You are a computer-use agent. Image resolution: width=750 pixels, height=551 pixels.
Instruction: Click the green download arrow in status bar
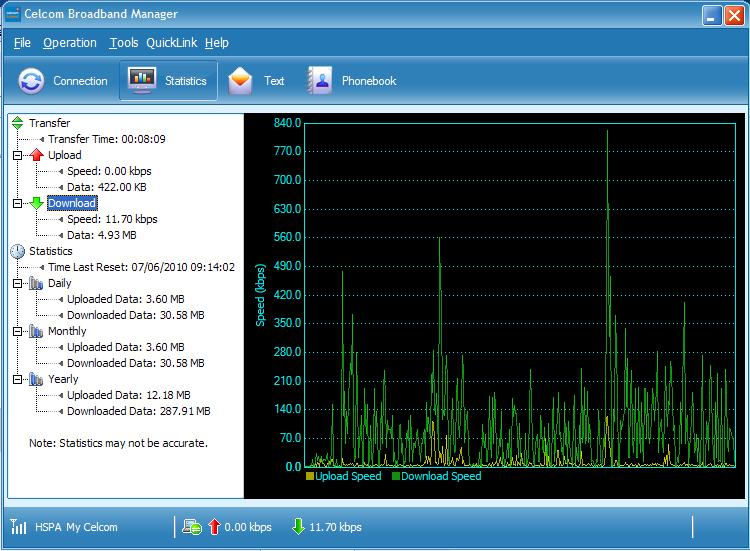298,527
